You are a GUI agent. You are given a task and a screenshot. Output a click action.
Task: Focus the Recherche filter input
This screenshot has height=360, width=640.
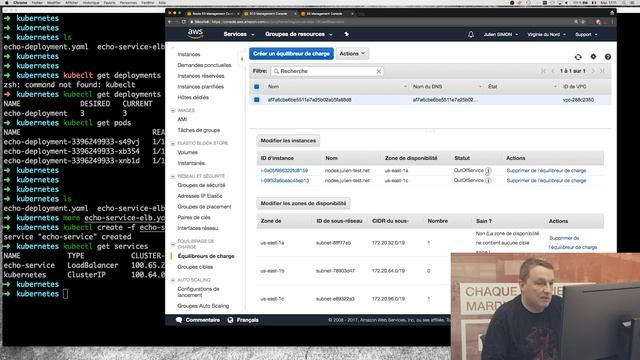(327, 71)
